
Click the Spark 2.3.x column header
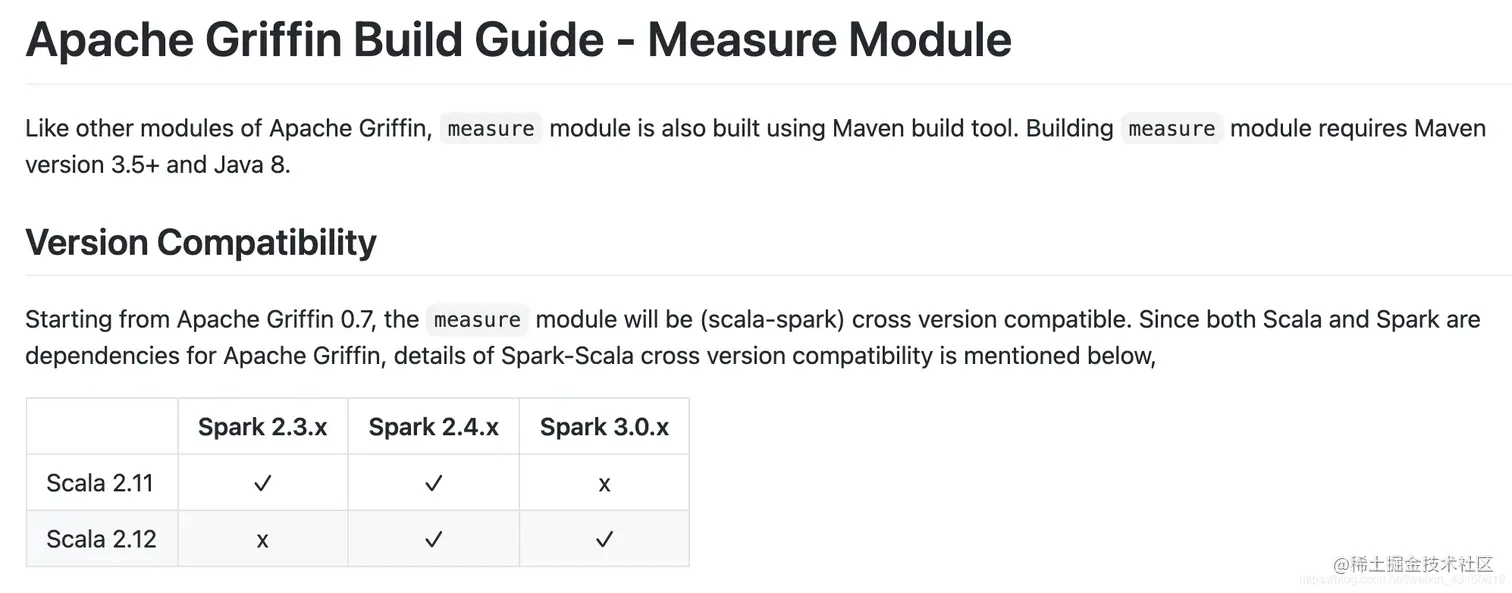263,427
